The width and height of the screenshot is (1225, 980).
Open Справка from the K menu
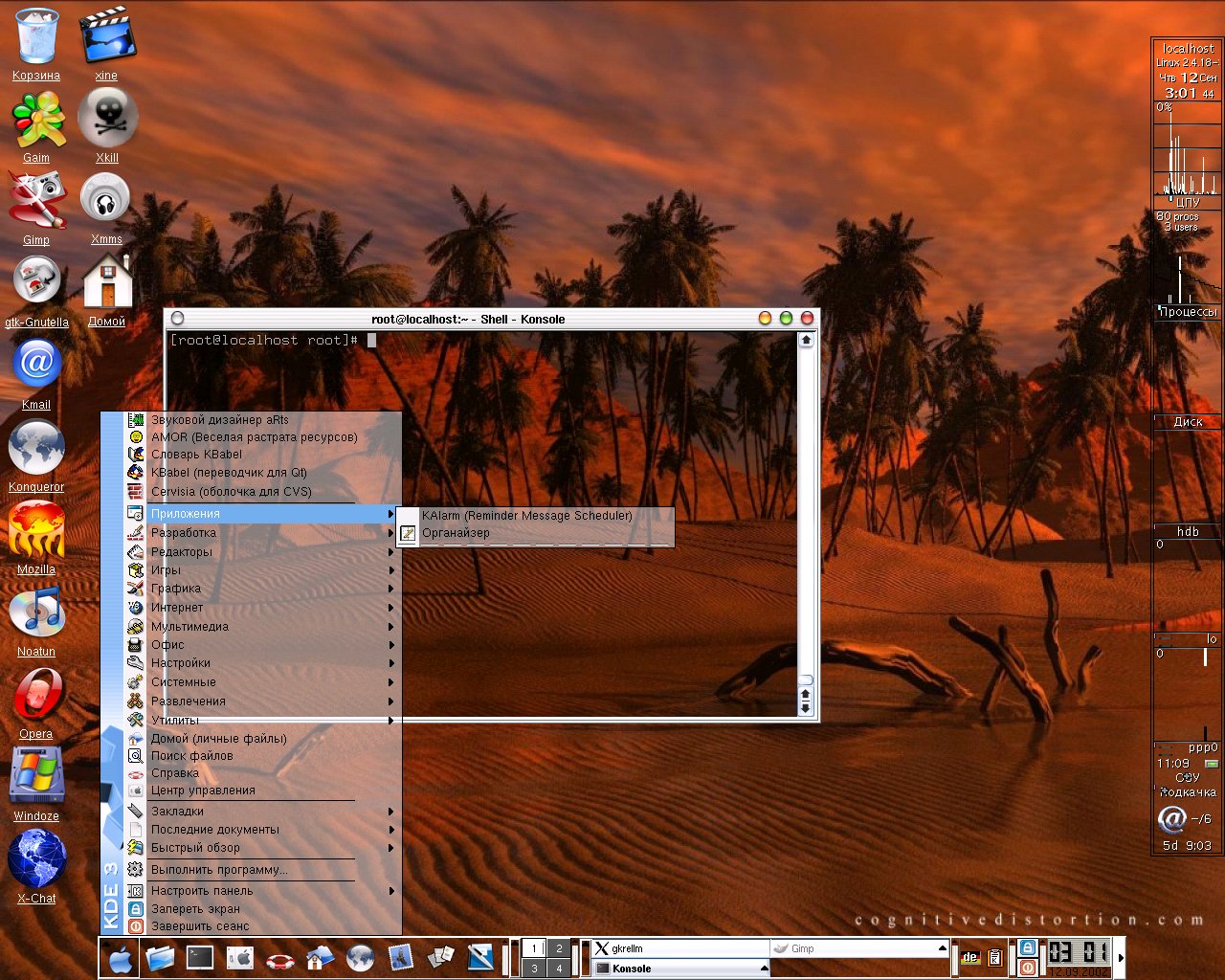pos(262,773)
